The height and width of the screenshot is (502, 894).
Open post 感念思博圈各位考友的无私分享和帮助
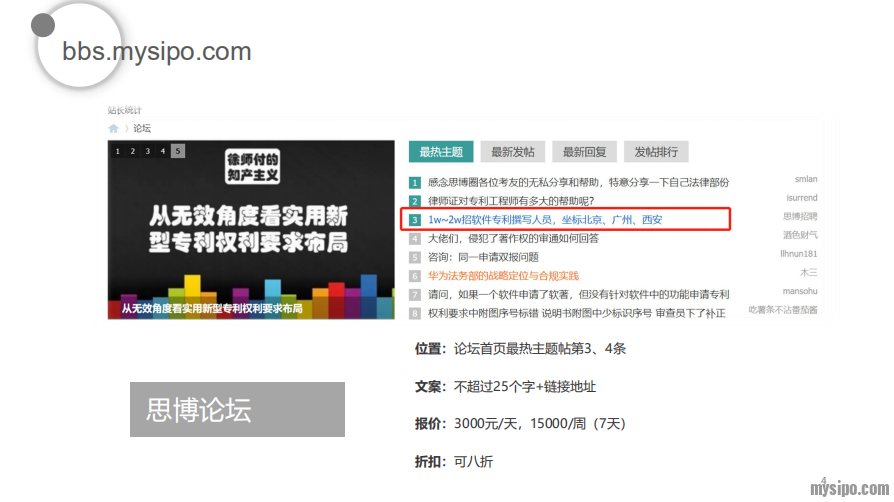[x=578, y=183]
